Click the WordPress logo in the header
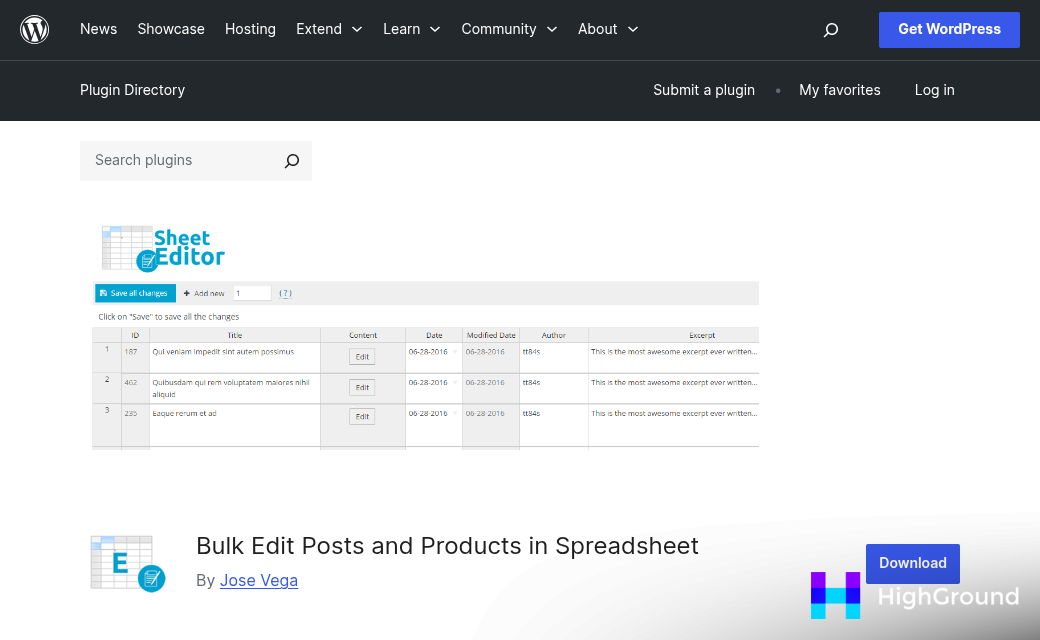Image resolution: width=1040 pixels, height=640 pixels. coord(34,29)
